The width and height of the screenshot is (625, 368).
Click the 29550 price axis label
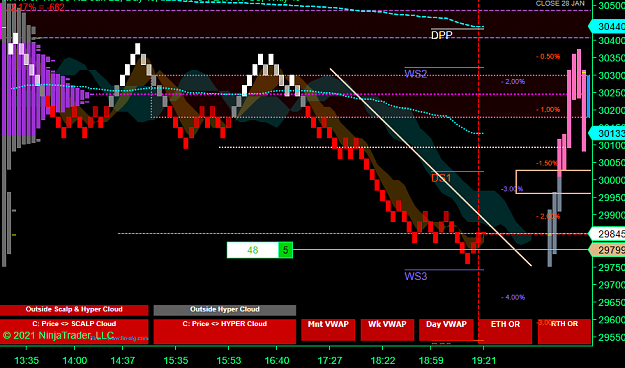click(611, 337)
